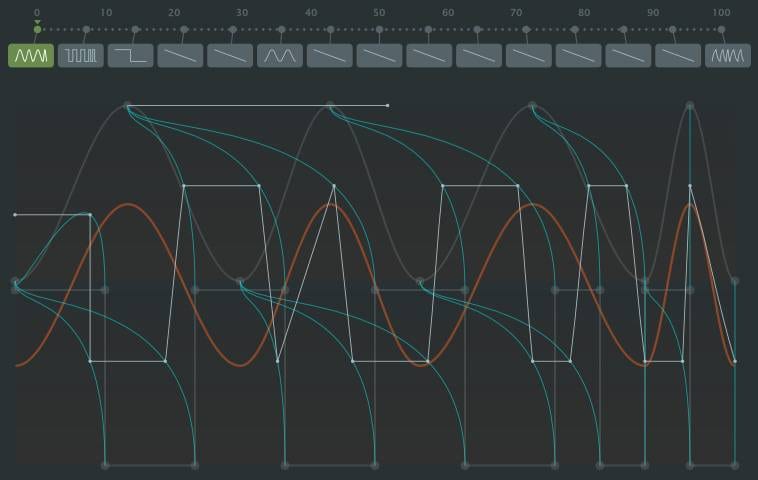Click the '0' timeline ruler label

coord(37,13)
